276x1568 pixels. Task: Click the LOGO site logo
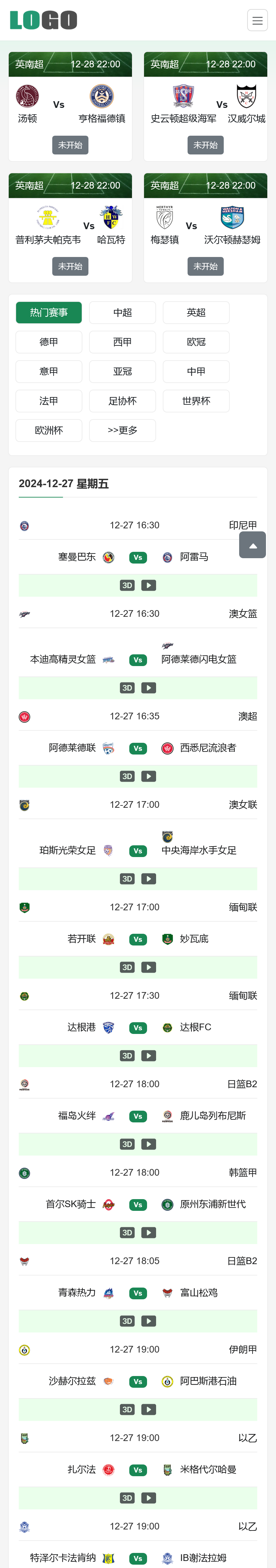pos(44,20)
